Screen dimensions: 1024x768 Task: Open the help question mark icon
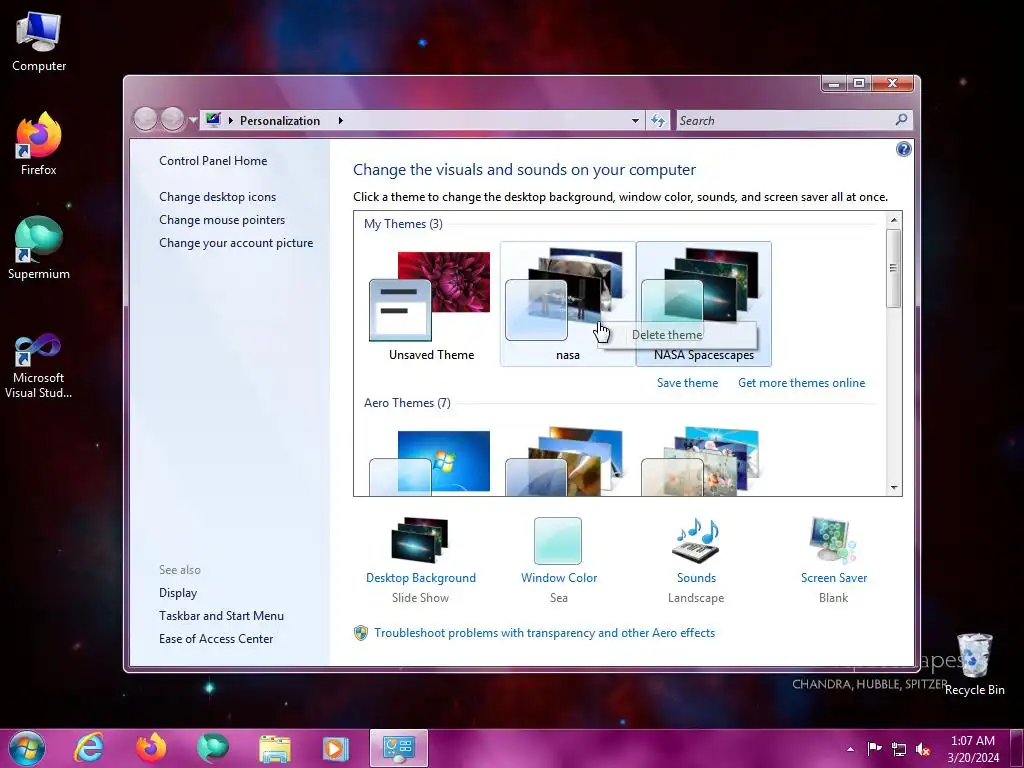903,150
